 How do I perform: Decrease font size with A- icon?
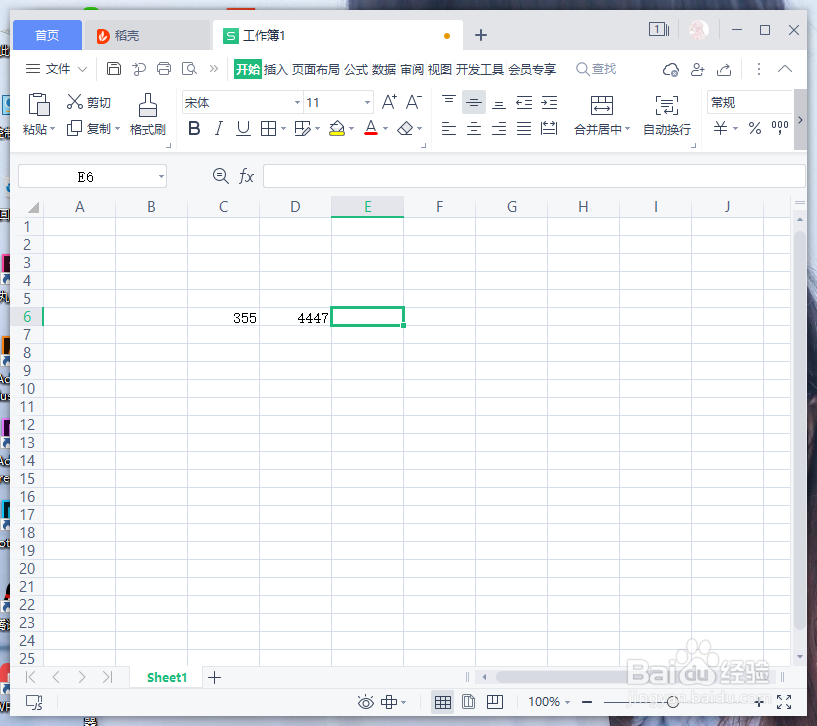click(x=414, y=102)
